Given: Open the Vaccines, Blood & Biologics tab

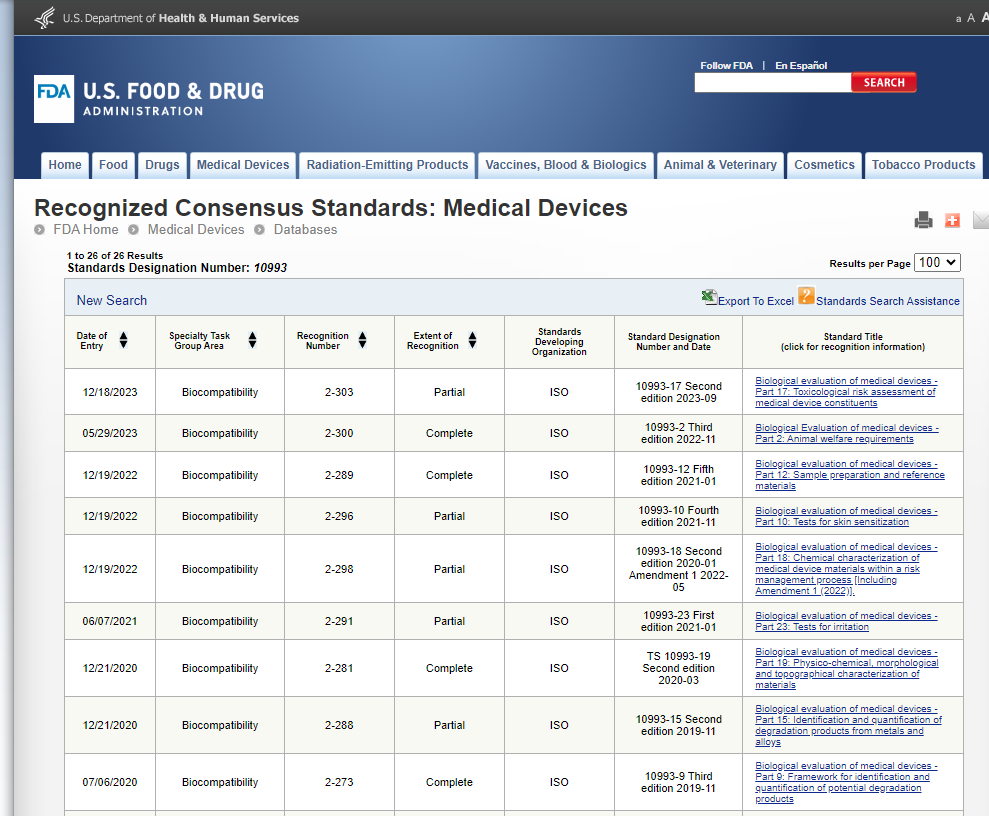Looking at the screenshot, I should tap(566, 165).
